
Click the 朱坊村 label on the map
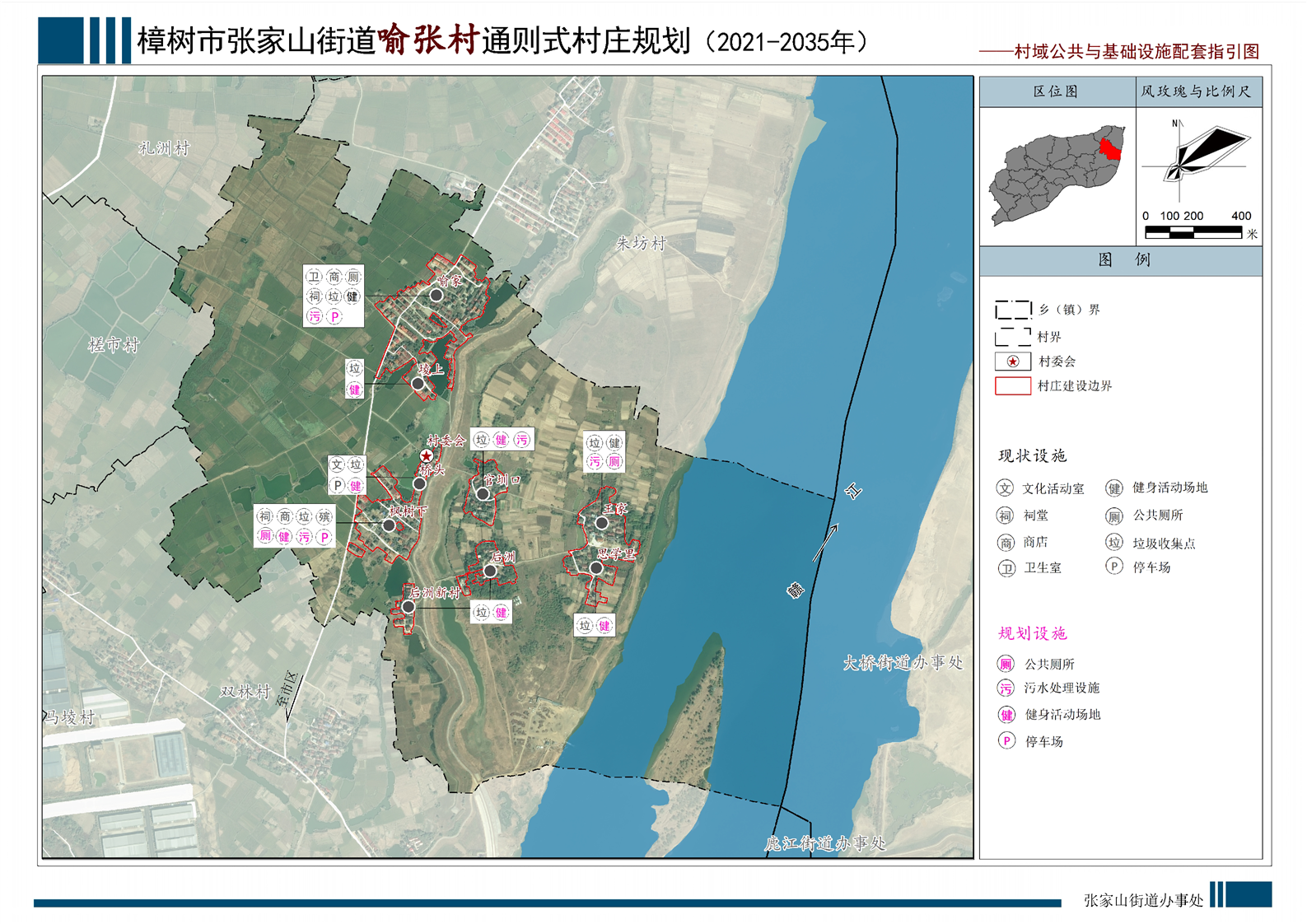click(641, 243)
